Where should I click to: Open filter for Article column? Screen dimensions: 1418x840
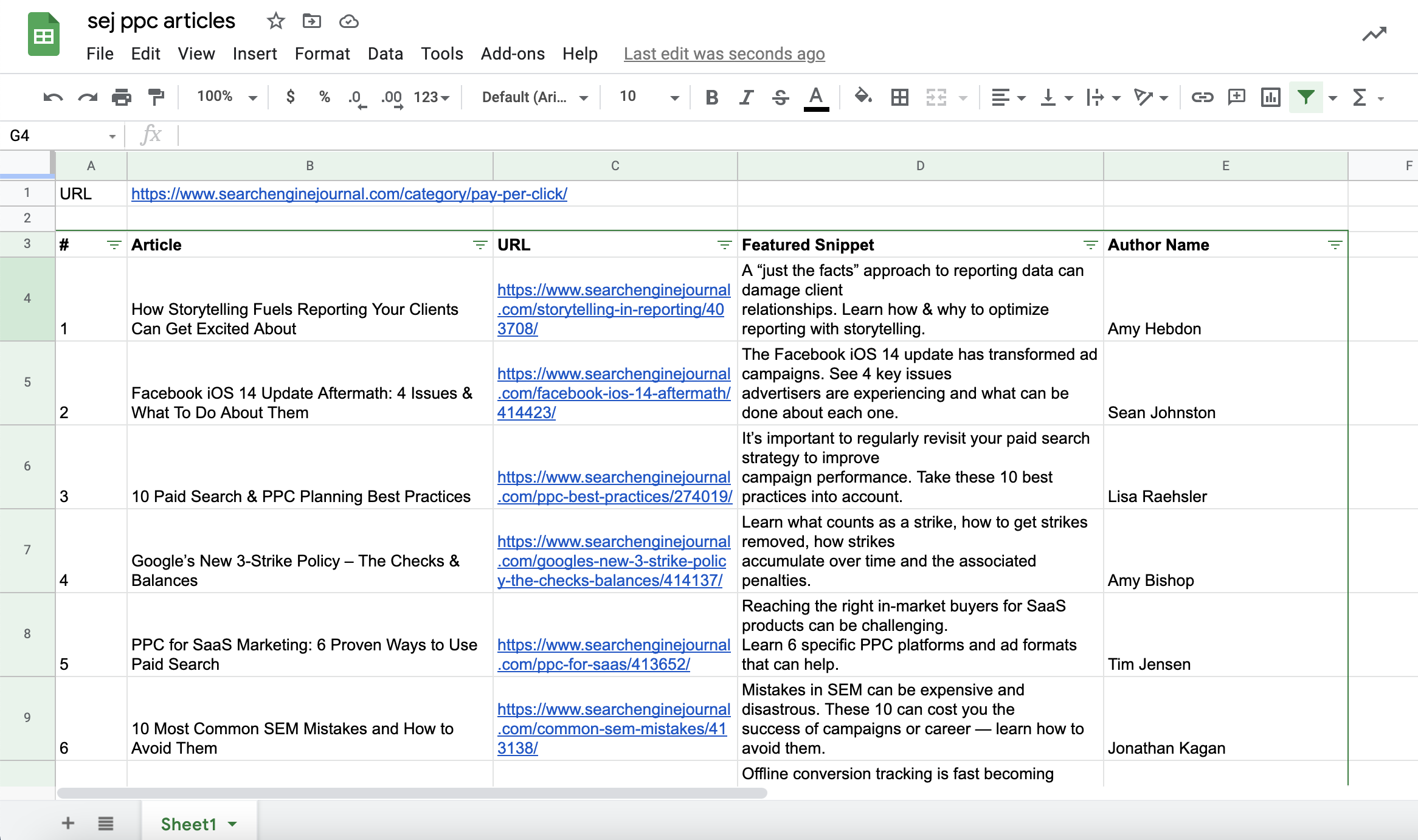point(480,245)
